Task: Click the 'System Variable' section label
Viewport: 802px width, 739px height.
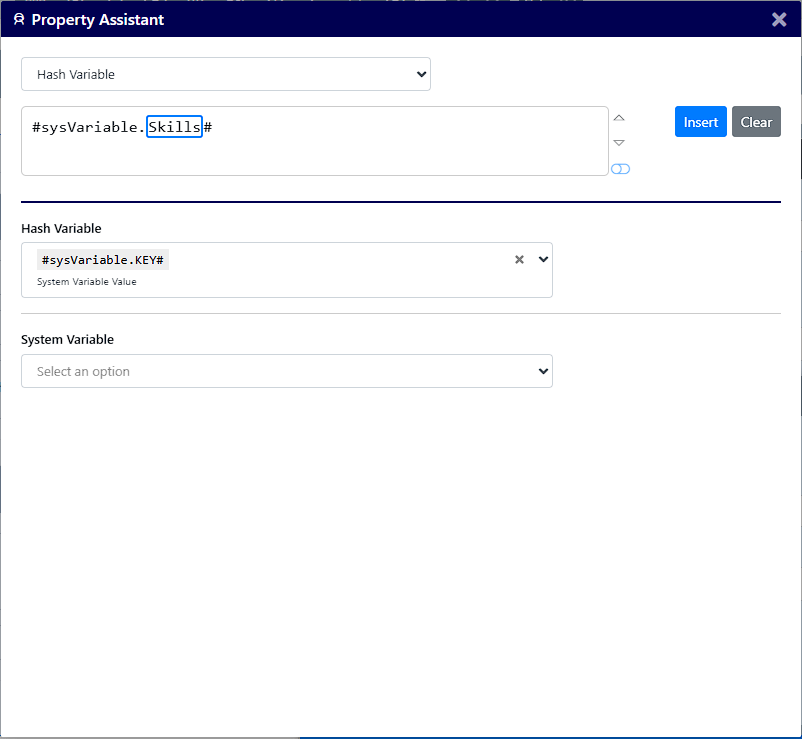Action: [67, 340]
